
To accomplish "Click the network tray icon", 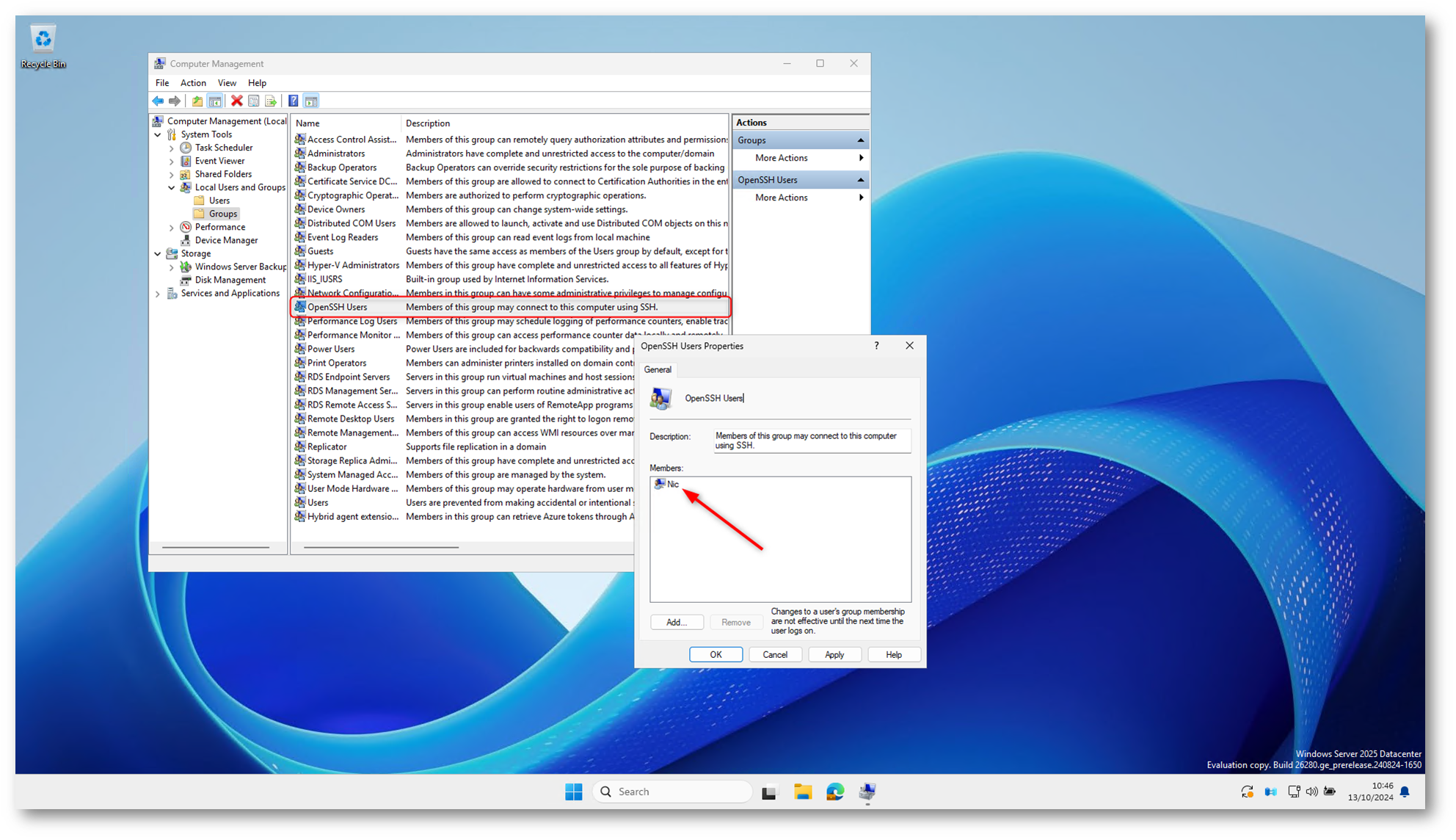I will [x=1294, y=792].
